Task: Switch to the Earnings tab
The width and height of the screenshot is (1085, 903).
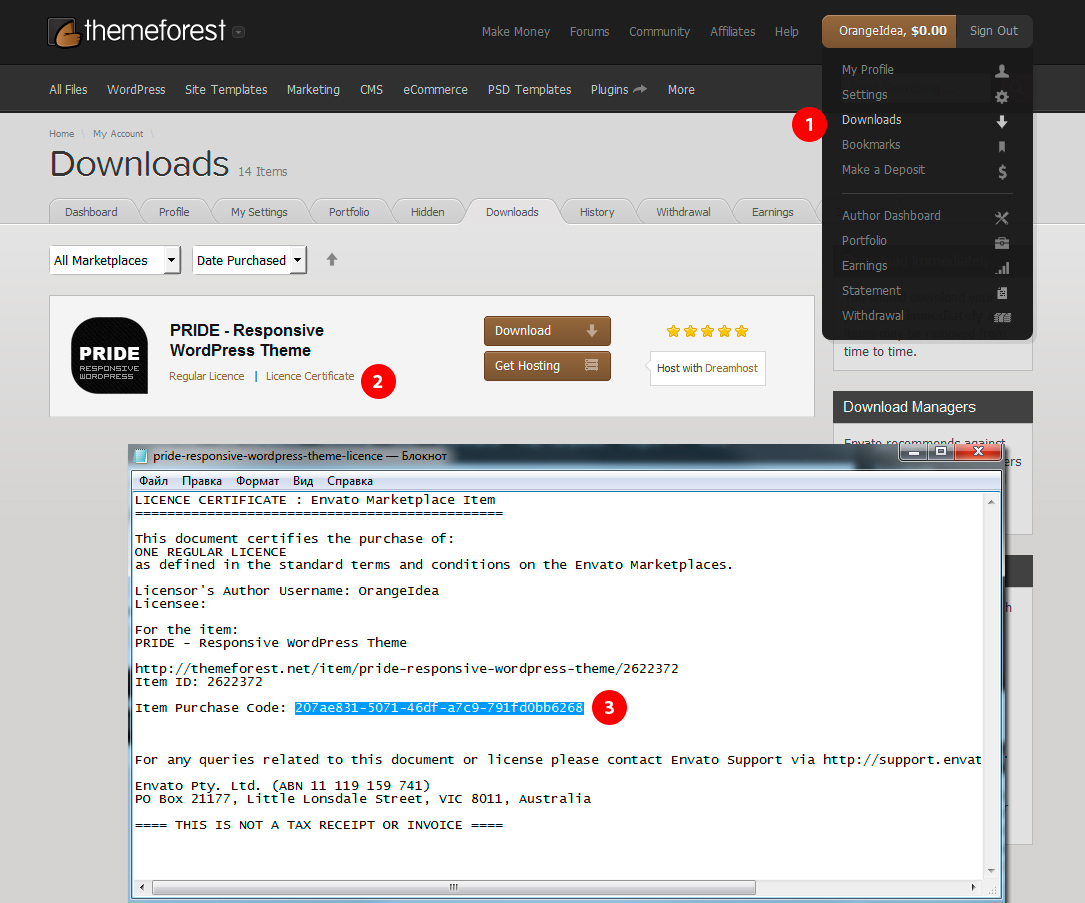Action: pyautogui.click(x=772, y=212)
